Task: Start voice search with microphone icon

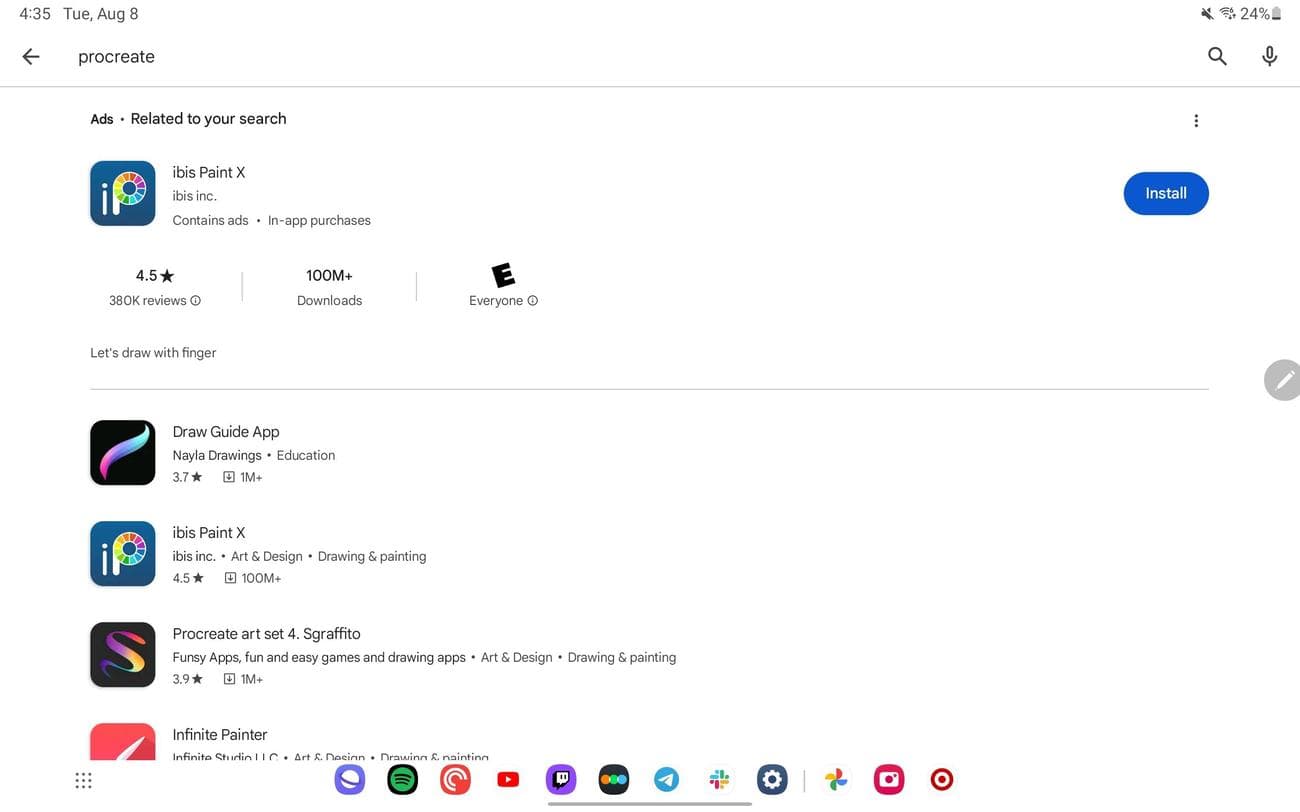Action: coord(1269,57)
